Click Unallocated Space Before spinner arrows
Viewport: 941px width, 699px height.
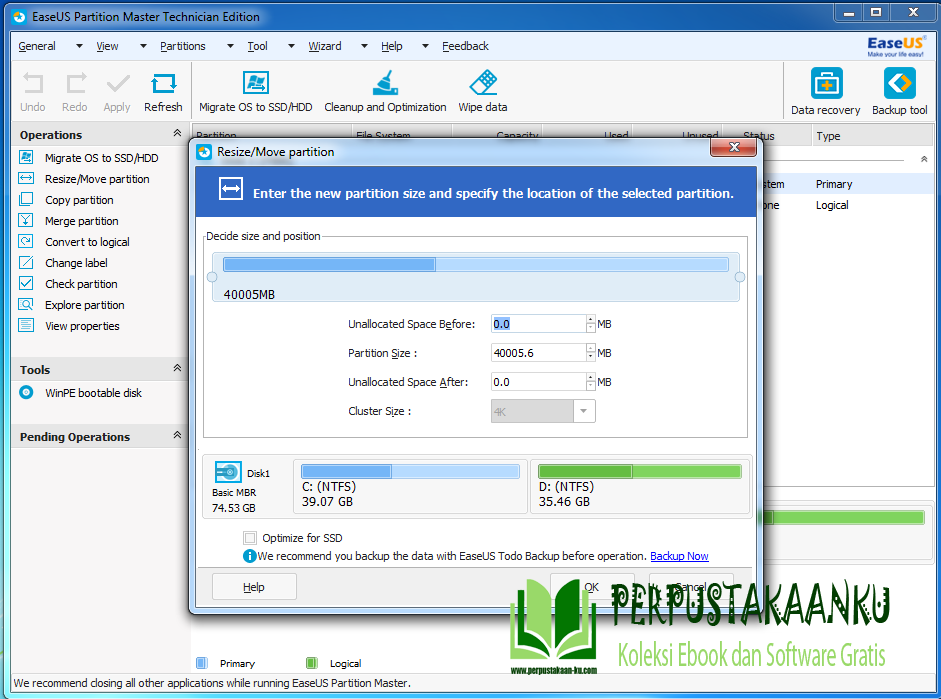591,324
